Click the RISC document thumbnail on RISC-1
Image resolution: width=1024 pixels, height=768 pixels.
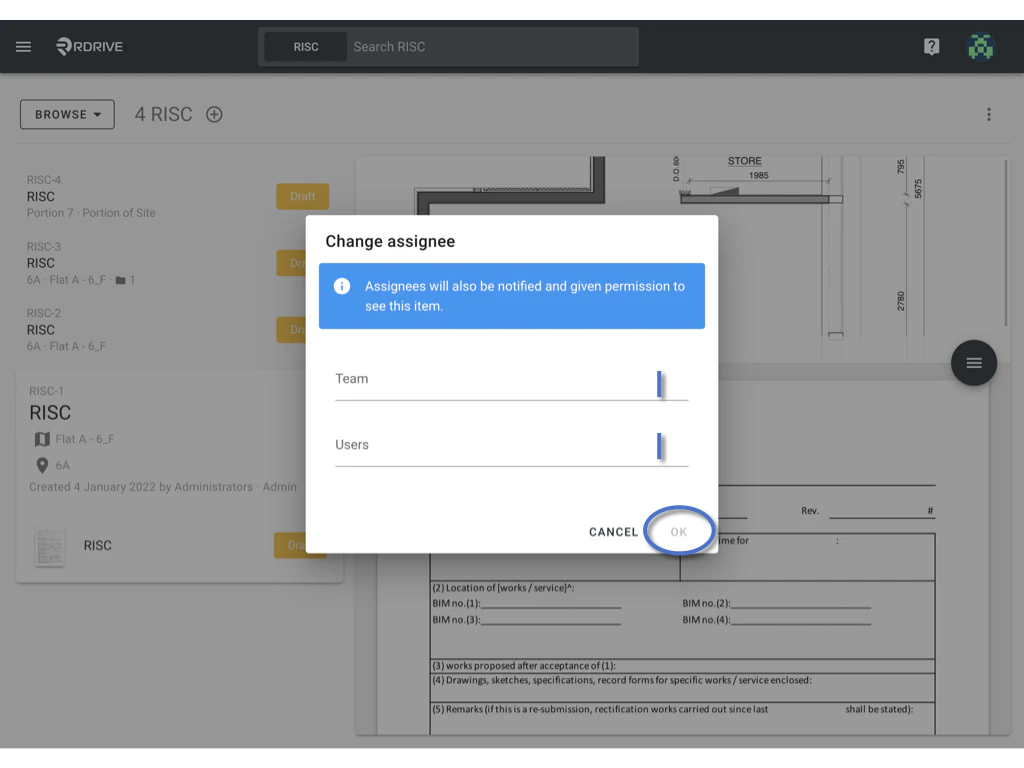(50, 545)
